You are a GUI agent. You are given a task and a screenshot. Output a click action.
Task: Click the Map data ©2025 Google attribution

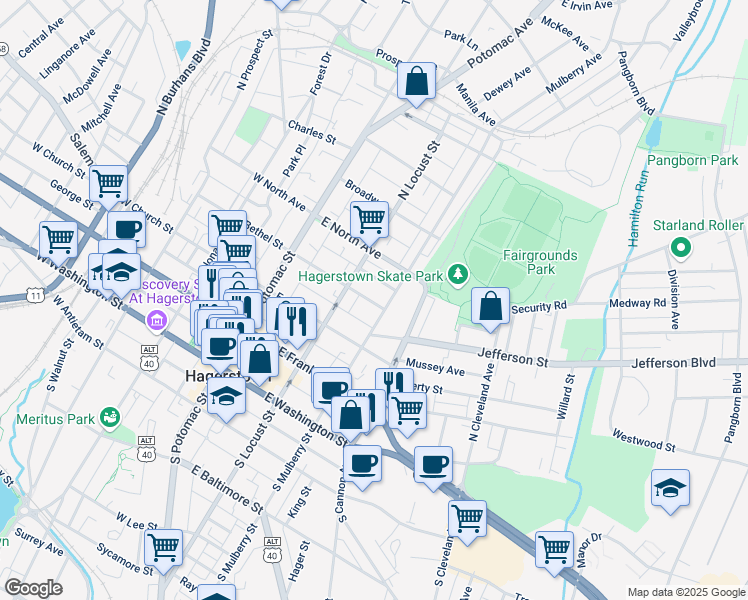(686, 593)
